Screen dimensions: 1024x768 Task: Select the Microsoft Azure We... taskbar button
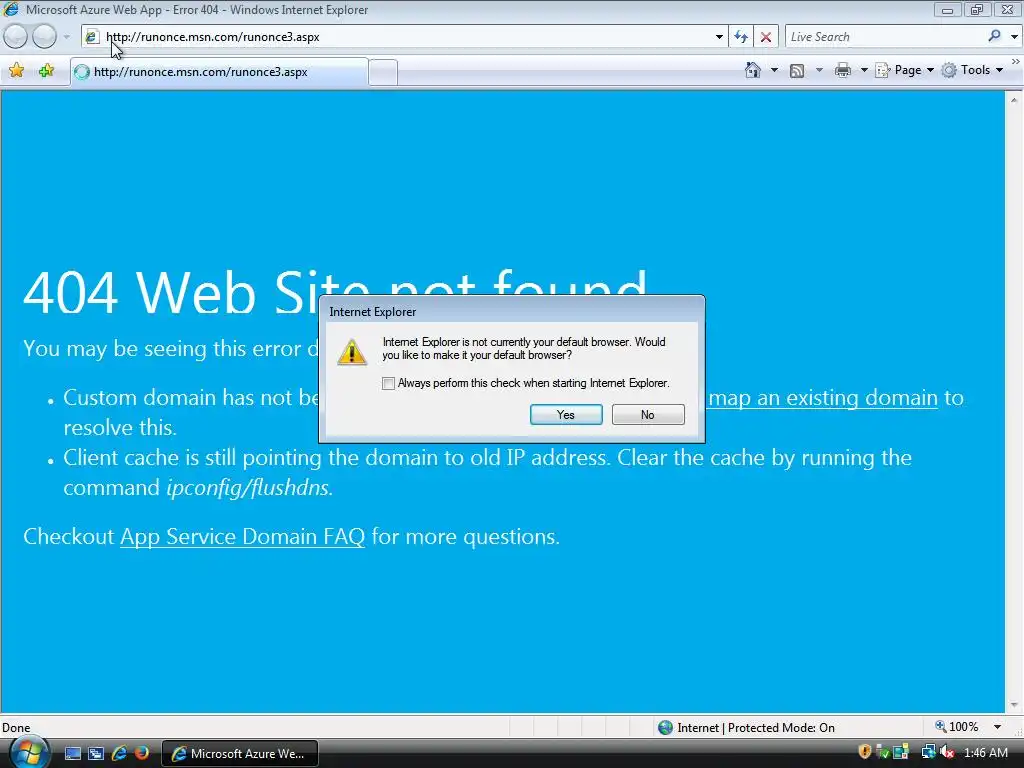click(x=239, y=754)
